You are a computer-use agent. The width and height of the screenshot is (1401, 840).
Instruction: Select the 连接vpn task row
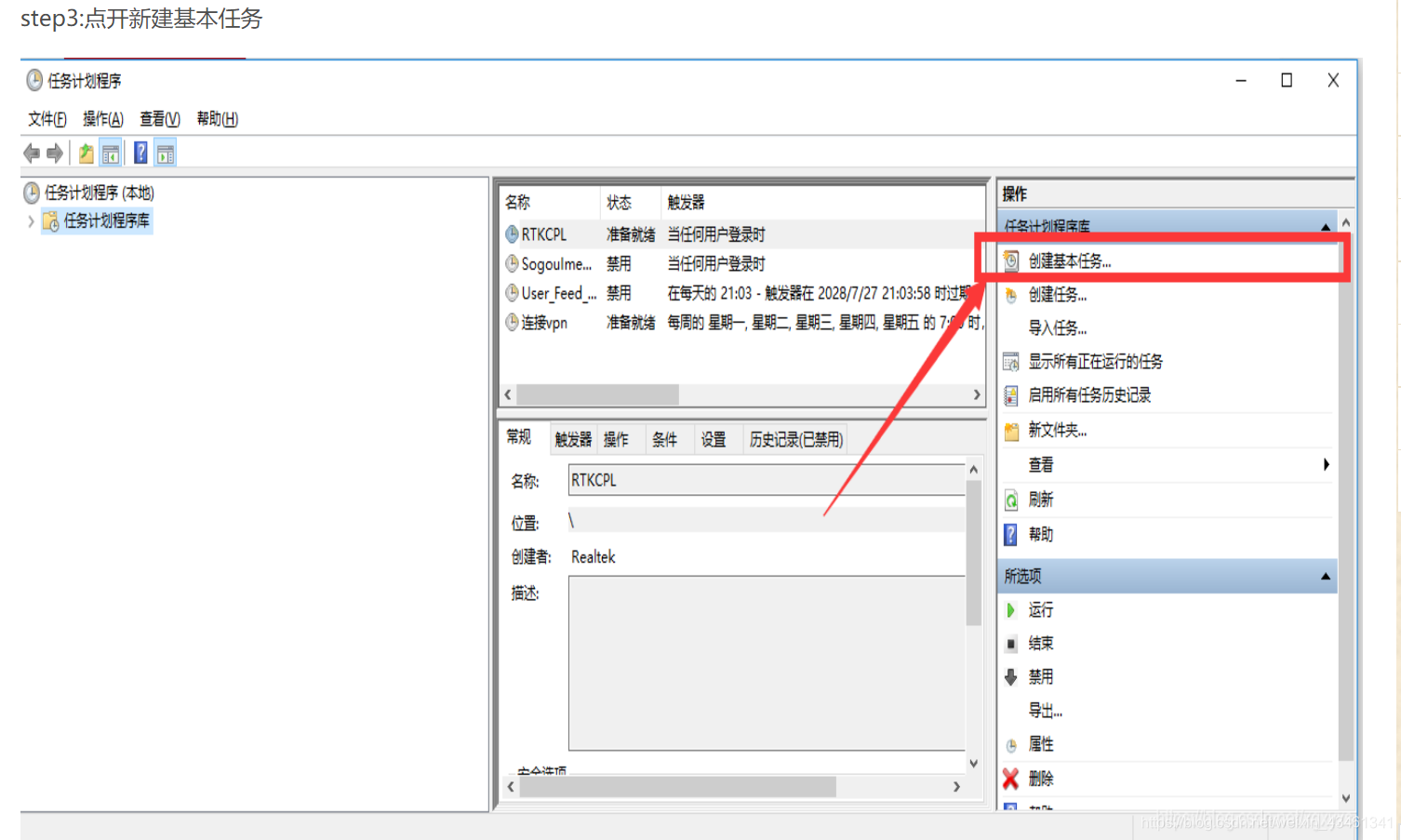742,323
